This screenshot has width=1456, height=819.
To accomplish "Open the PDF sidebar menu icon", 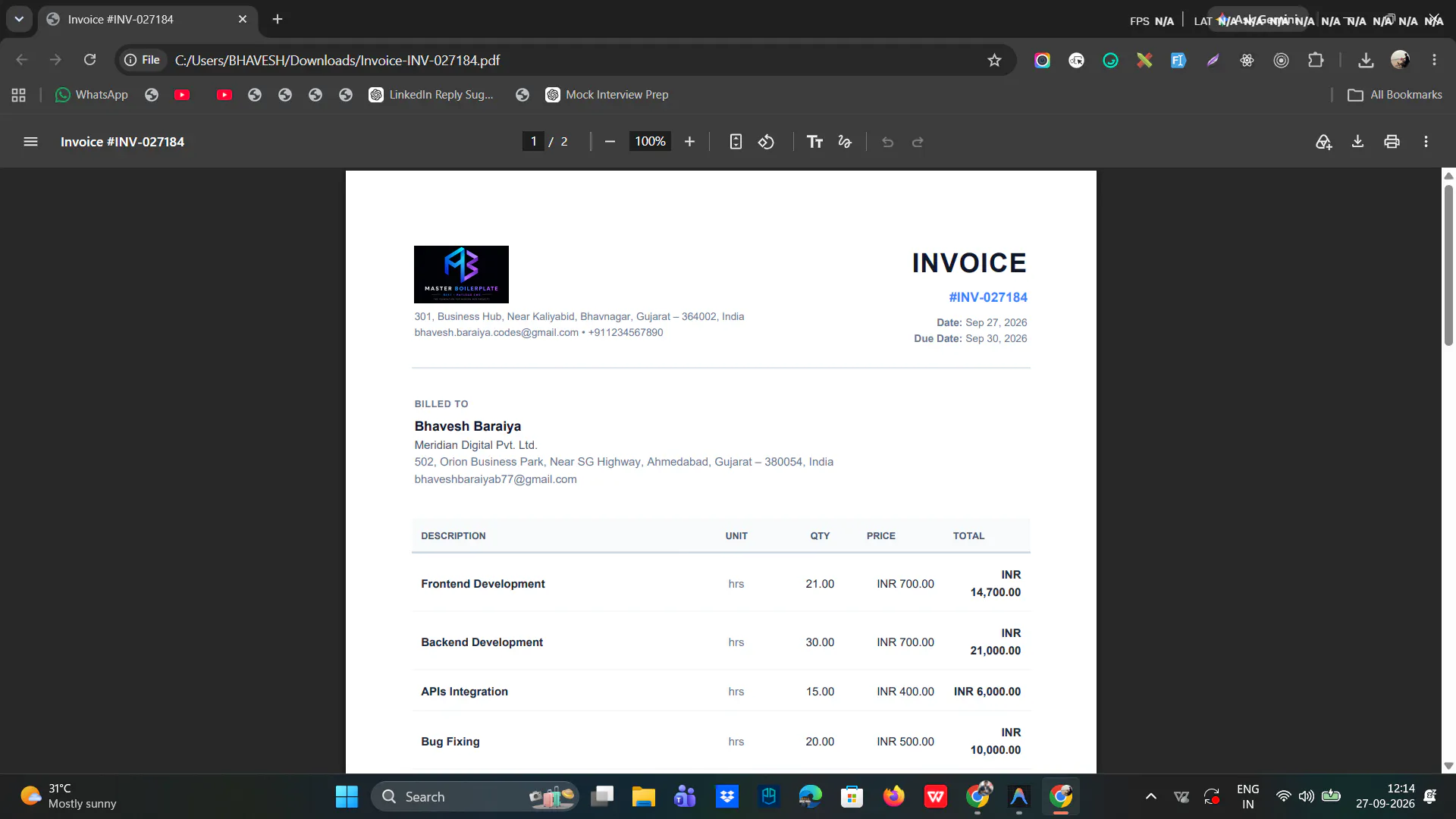I will click(x=30, y=142).
